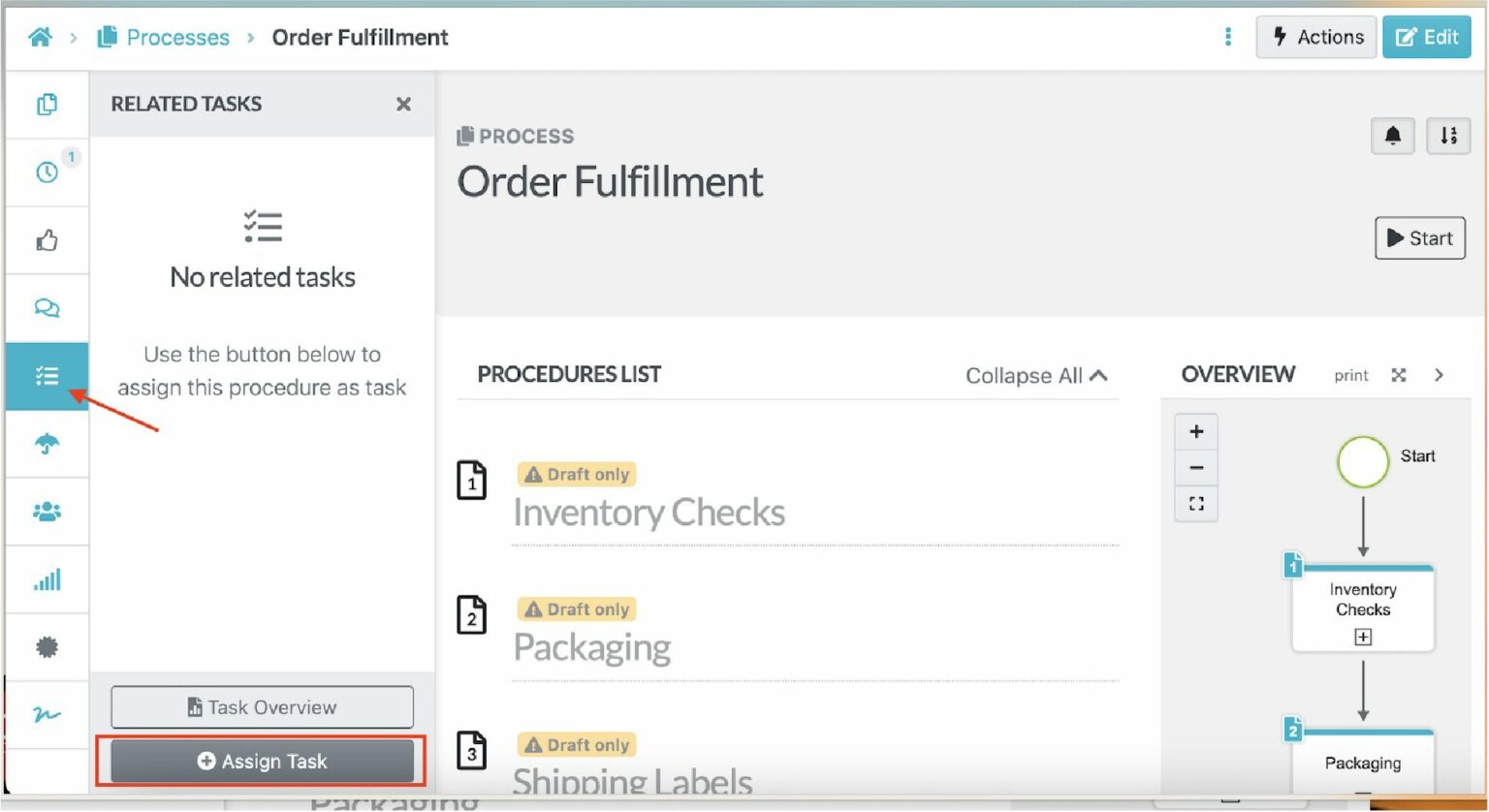This screenshot has height=812, width=1489.
Task: Click the sort order numbering button
Action: 1448,136
